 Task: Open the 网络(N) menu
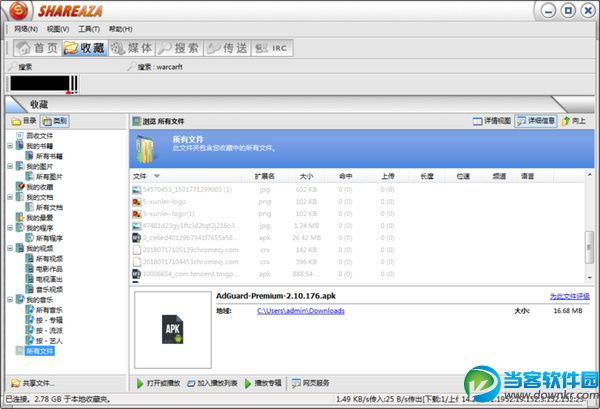[x=26, y=29]
